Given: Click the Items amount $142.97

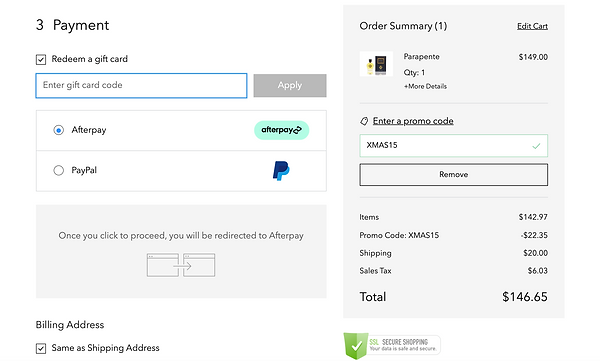Looking at the screenshot, I should tap(533, 217).
